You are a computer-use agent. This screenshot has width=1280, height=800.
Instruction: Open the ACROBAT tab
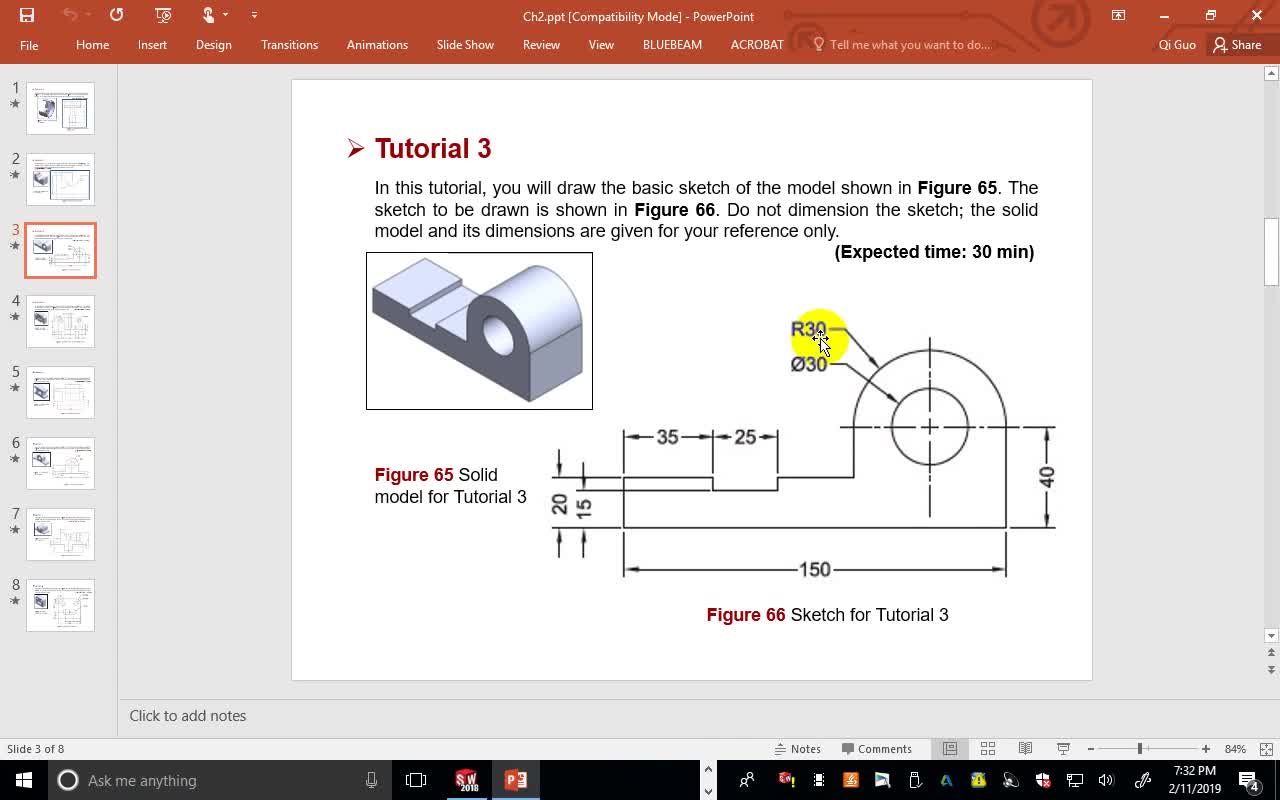click(757, 45)
